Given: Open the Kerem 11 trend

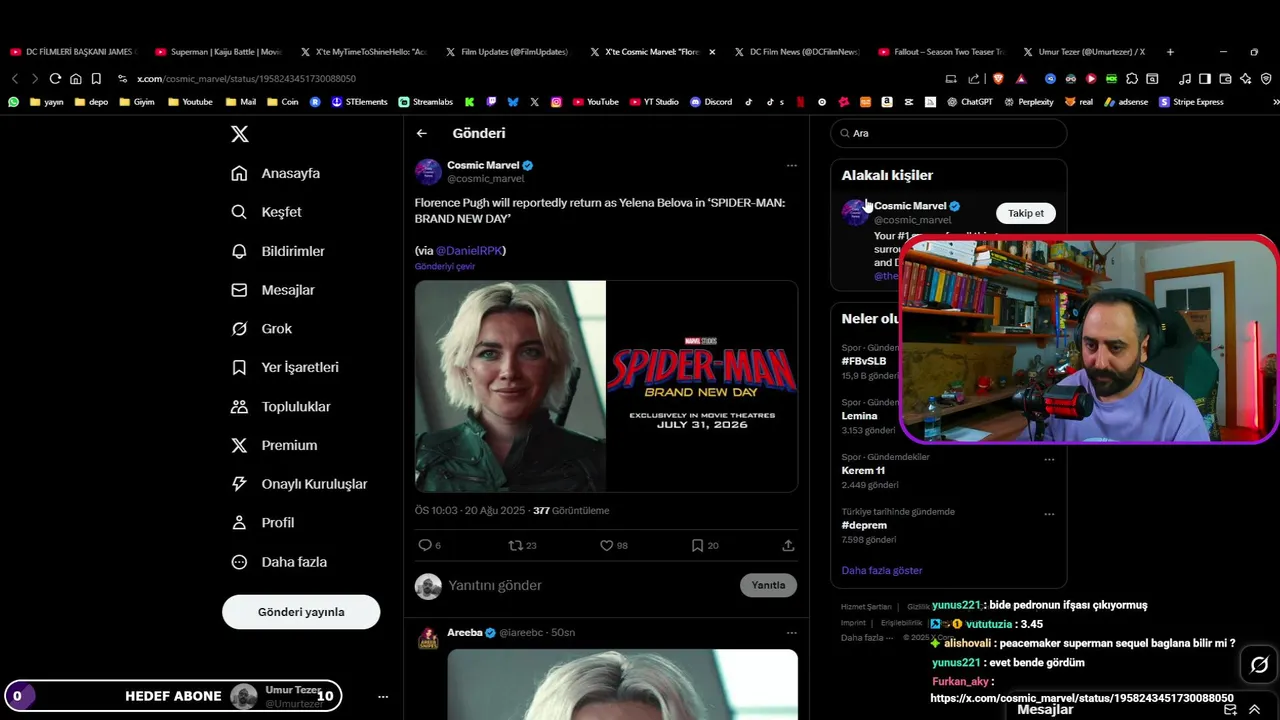Looking at the screenshot, I should pyautogui.click(x=863, y=471).
